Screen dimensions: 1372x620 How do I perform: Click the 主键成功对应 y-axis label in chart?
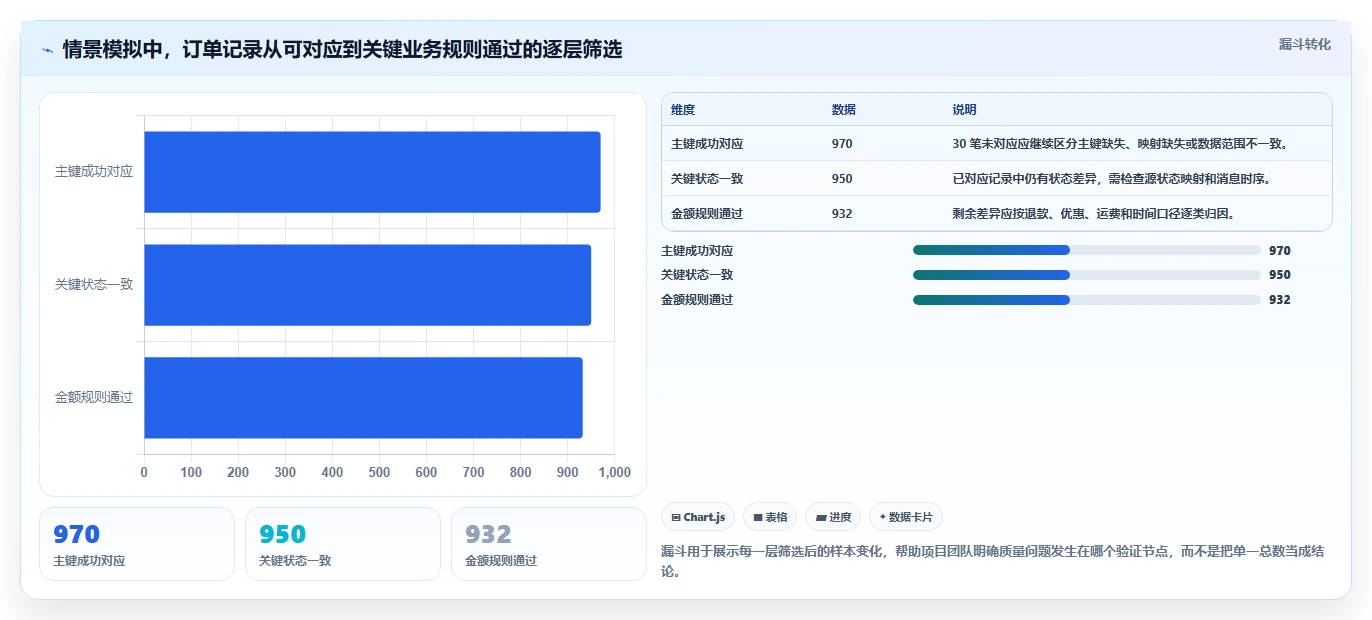[x=94, y=172]
